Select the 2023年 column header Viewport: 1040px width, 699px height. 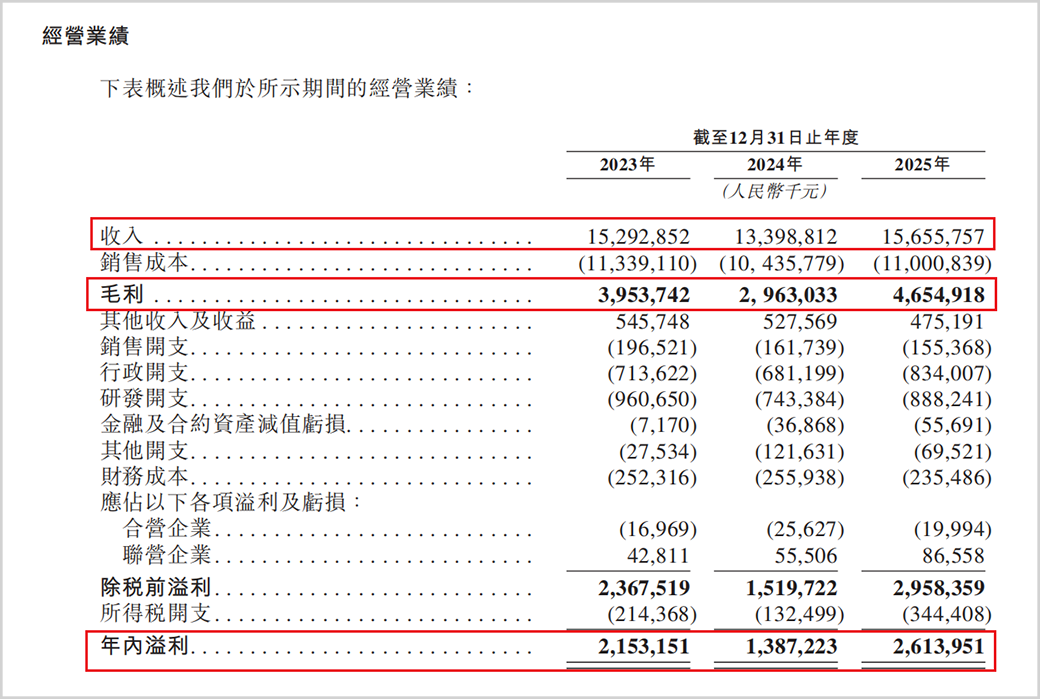pos(626,165)
